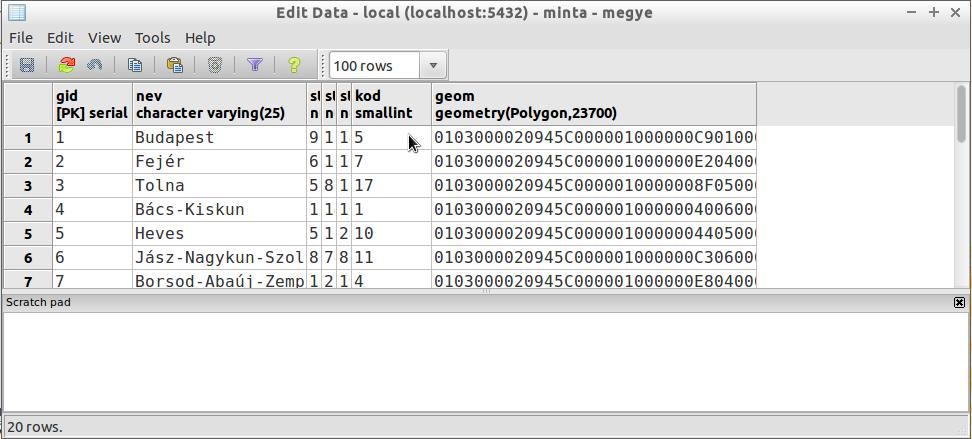
Task: Click the 100 rows combo box field
Action: click(374, 66)
